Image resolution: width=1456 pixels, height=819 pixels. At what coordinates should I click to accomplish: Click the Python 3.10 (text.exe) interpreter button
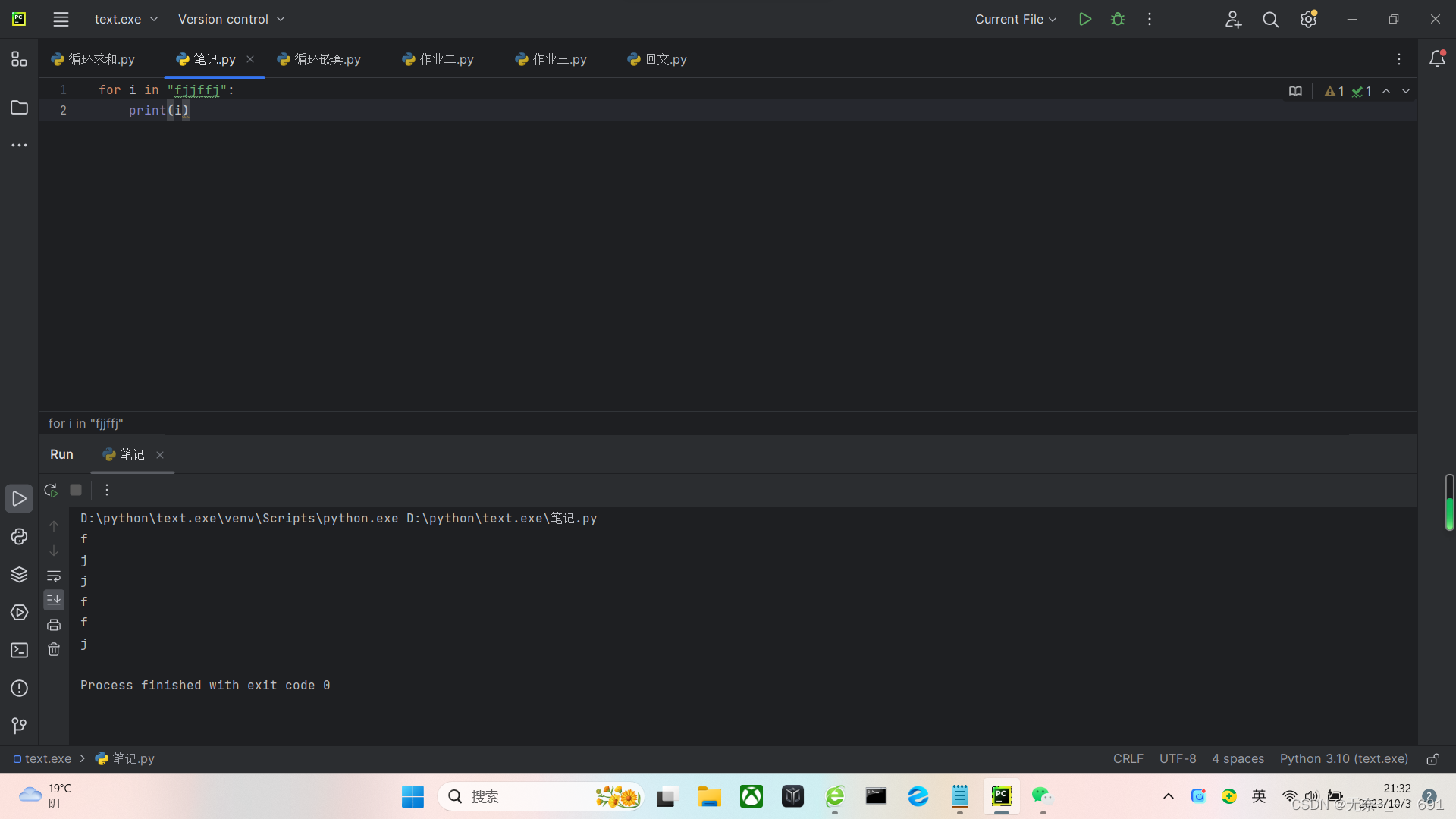pyautogui.click(x=1344, y=759)
